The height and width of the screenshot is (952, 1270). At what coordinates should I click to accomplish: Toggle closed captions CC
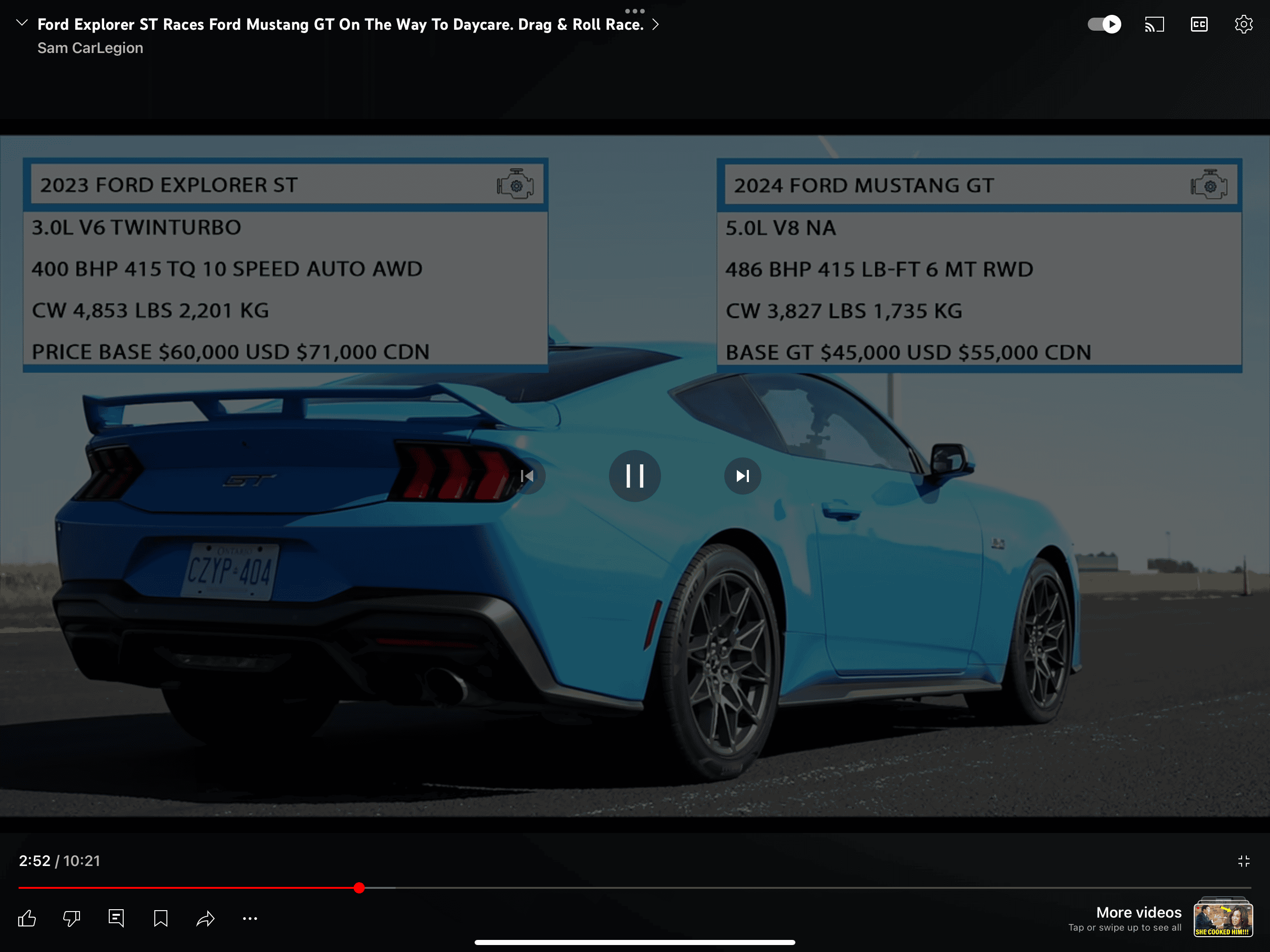[1199, 24]
